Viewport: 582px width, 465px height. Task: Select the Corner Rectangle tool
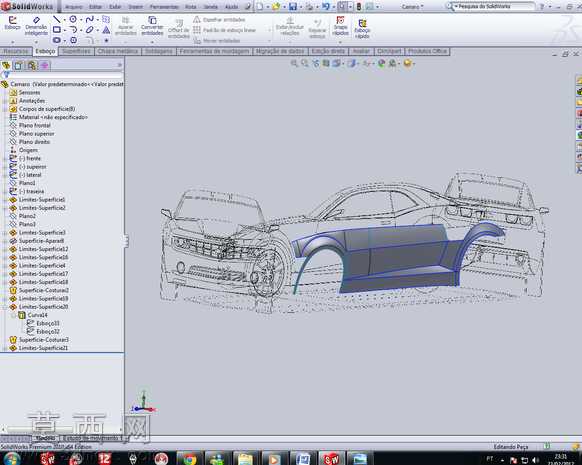pyautogui.click(x=56, y=30)
